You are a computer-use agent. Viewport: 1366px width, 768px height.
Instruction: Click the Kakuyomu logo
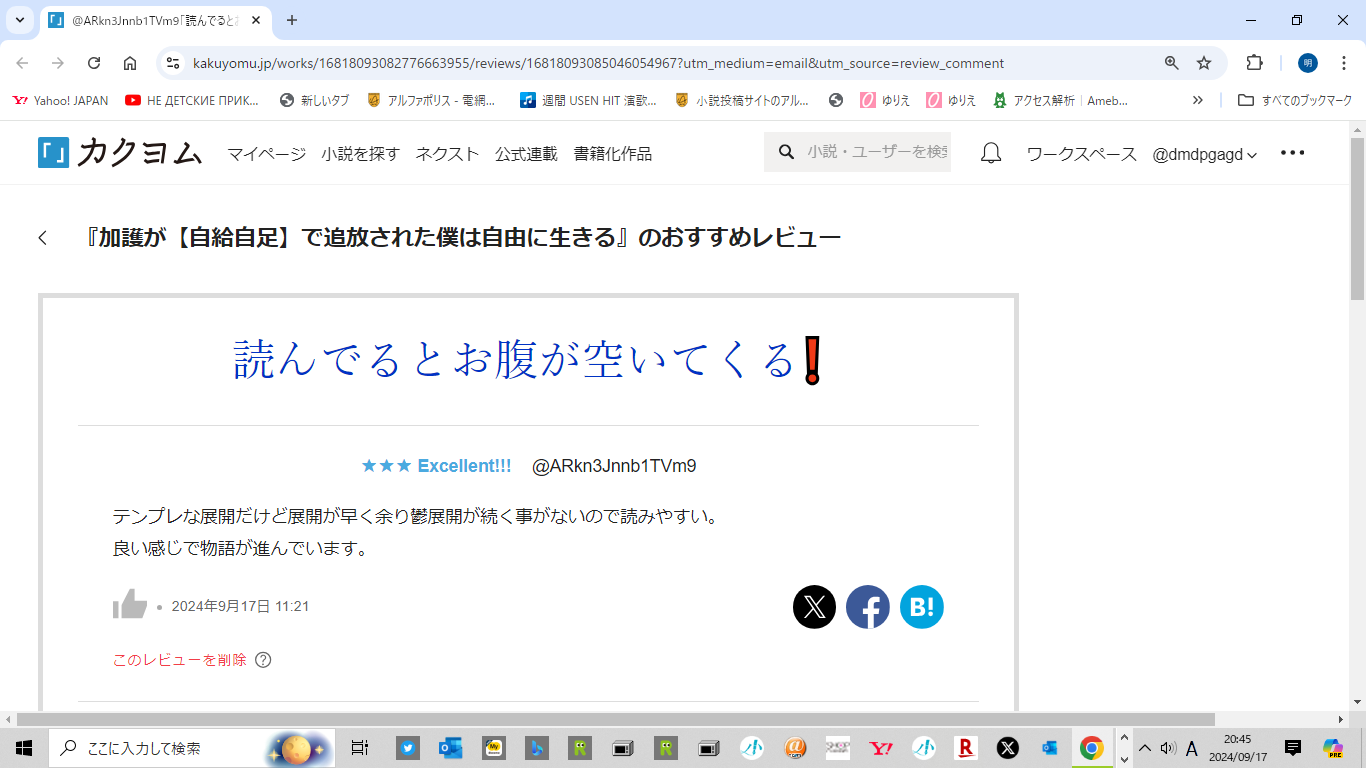[x=120, y=153]
